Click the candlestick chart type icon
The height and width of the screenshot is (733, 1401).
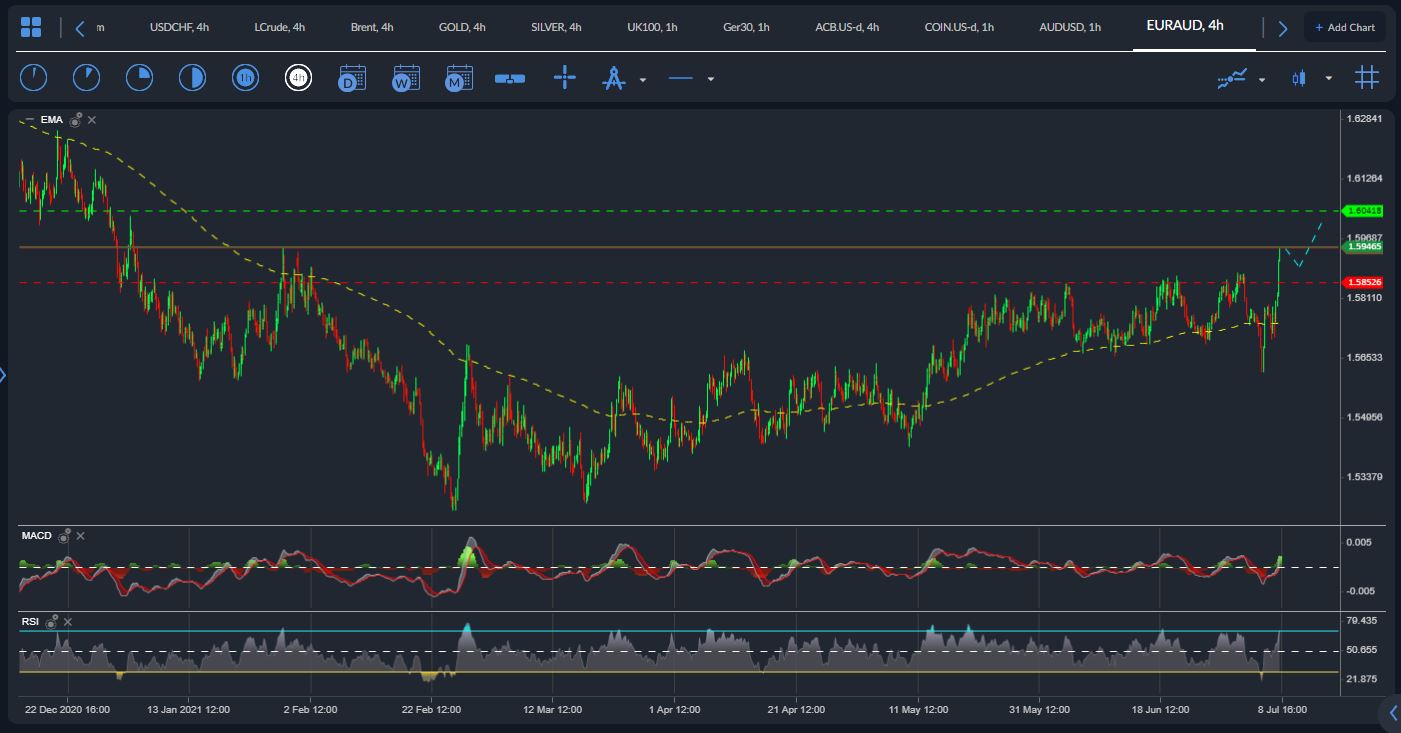click(x=1299, y=78)
